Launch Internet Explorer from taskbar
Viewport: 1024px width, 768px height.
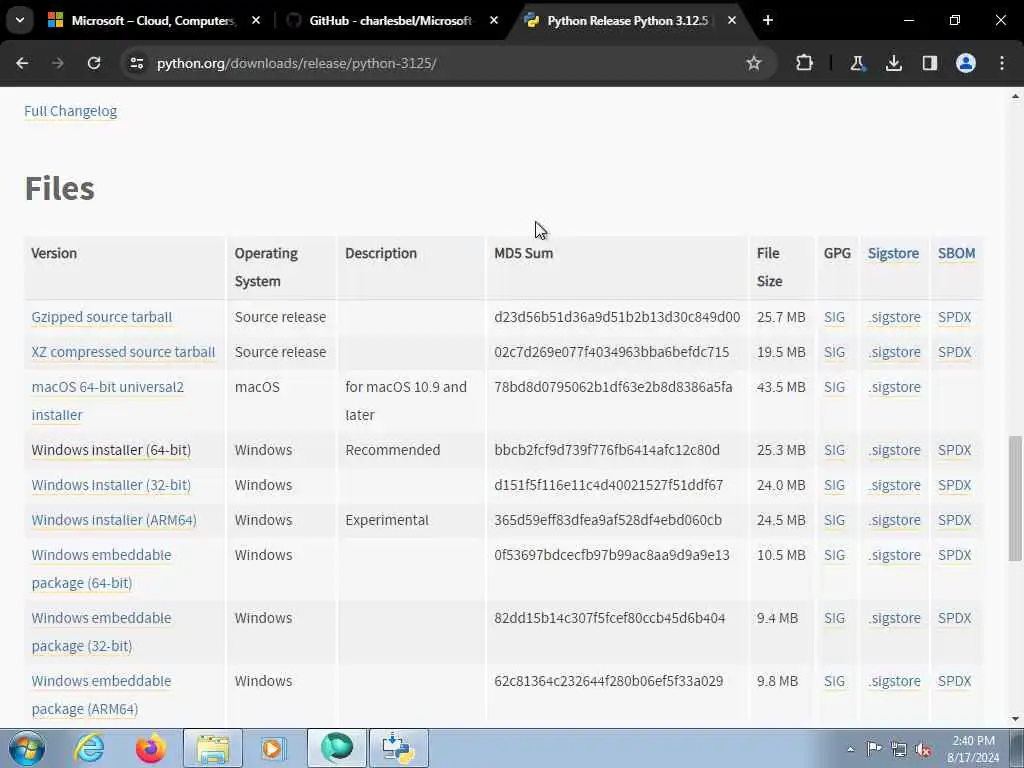point(89,748)
